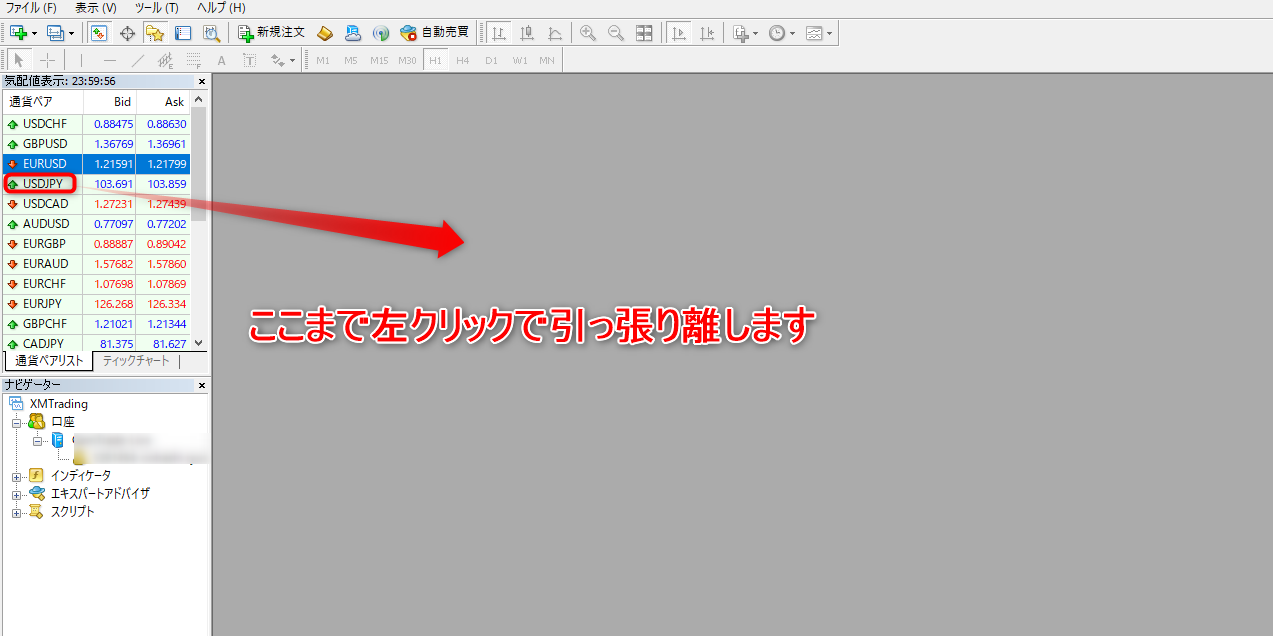Zoom out the chart with minus magnifier
The image size is (1273, 636).
616,33
